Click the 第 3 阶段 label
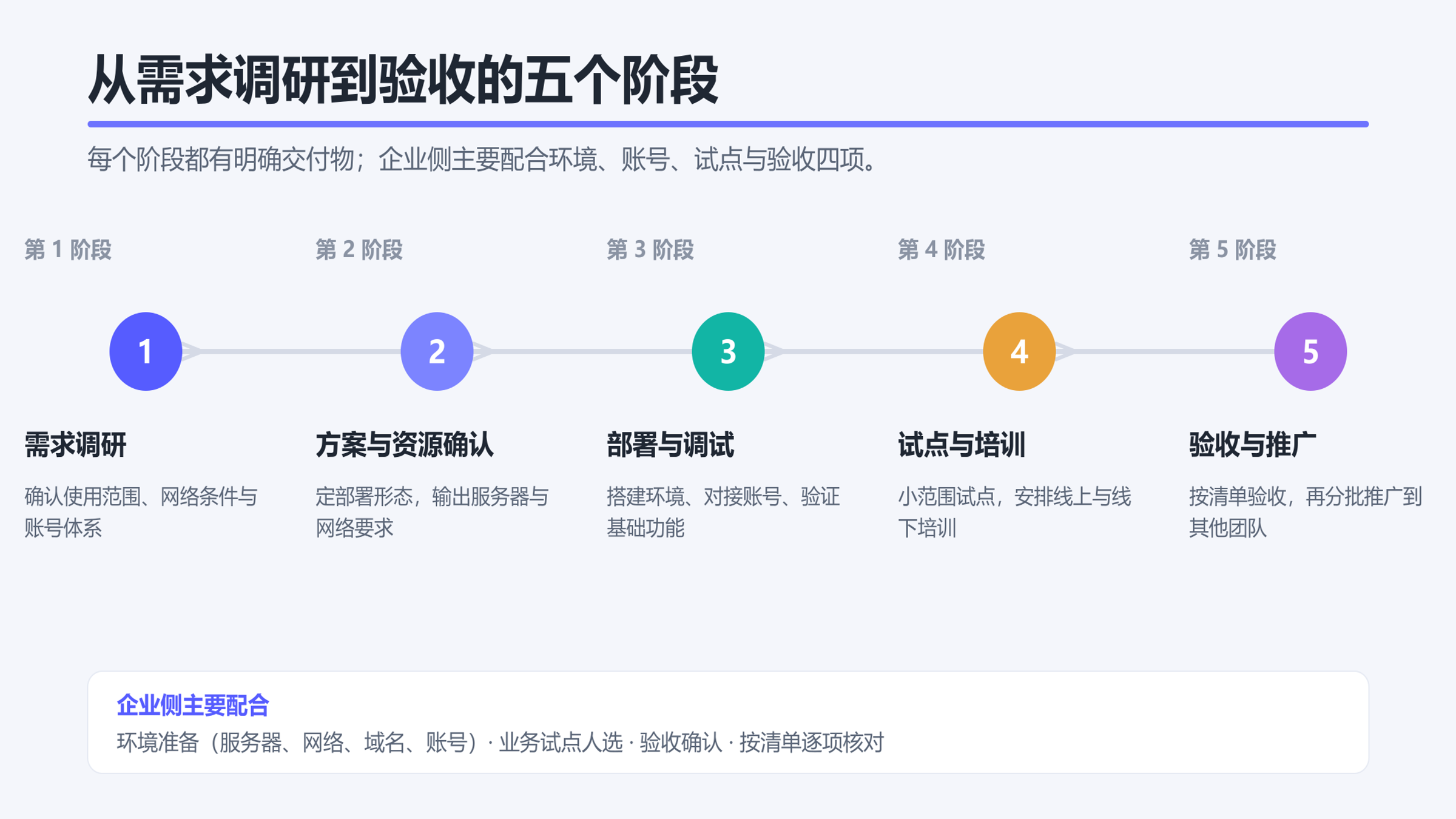1456x819 pixels. 650,249
